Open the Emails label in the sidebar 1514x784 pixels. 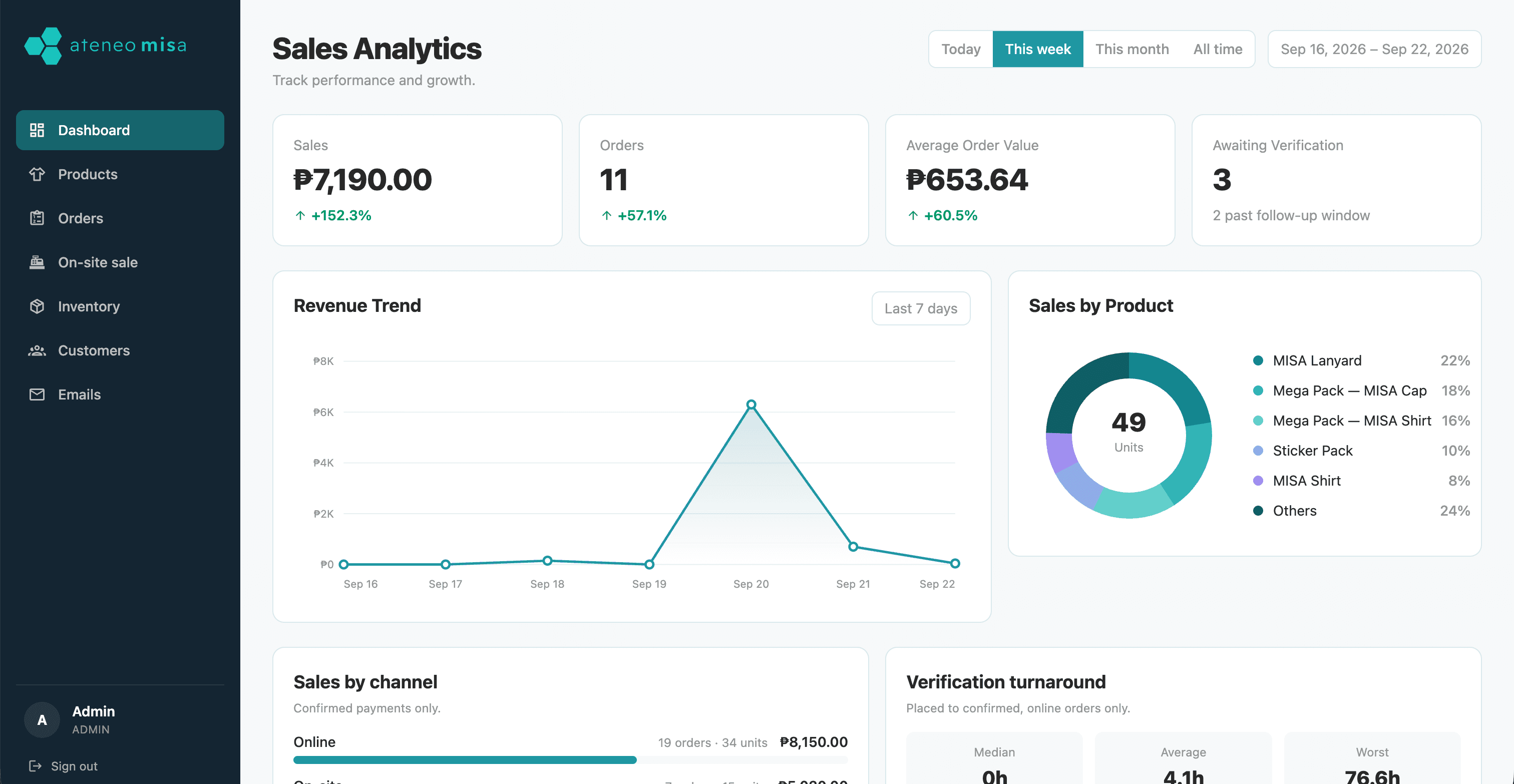pos(79,395)
